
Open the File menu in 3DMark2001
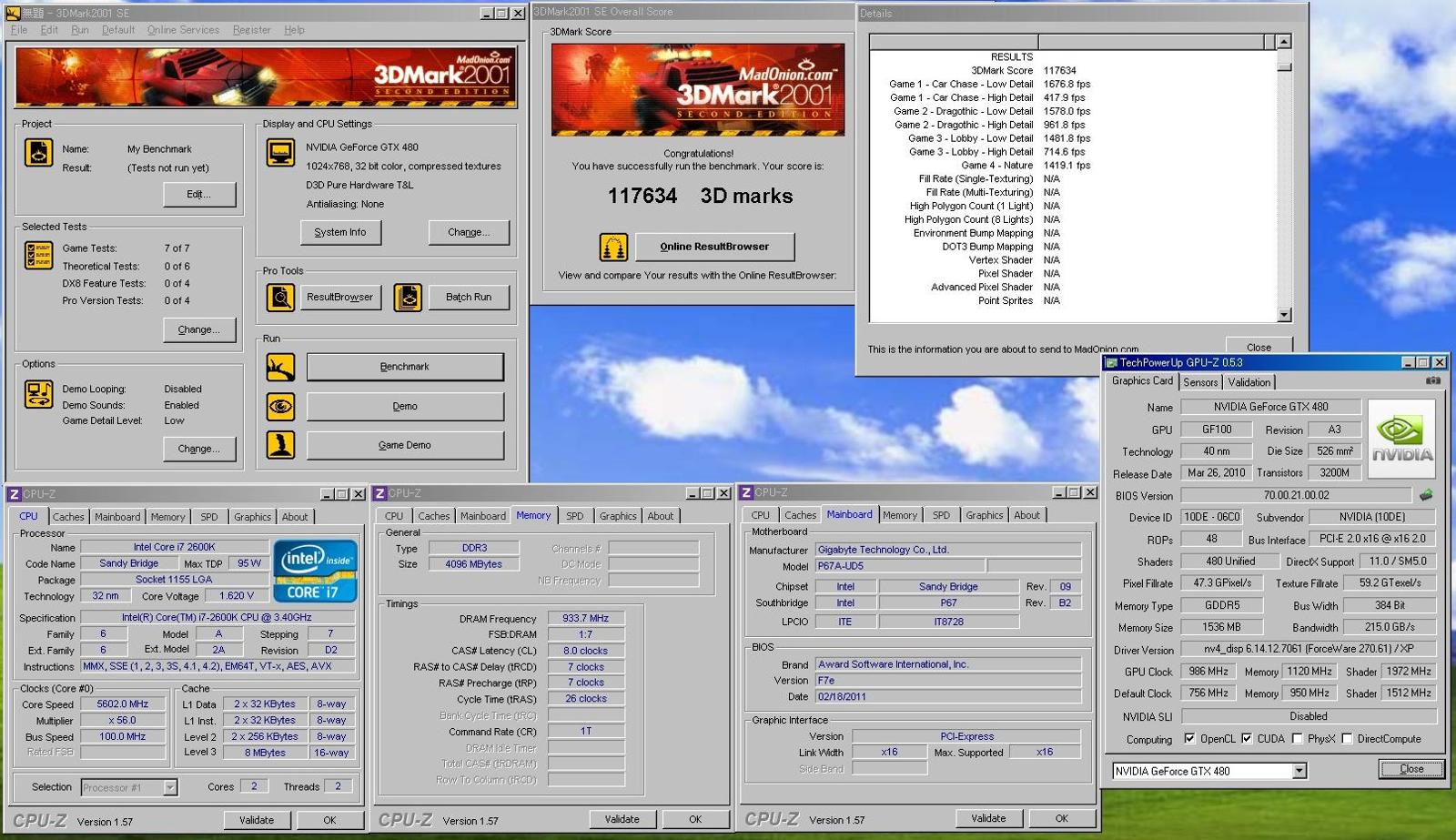[x=19, y=30]
